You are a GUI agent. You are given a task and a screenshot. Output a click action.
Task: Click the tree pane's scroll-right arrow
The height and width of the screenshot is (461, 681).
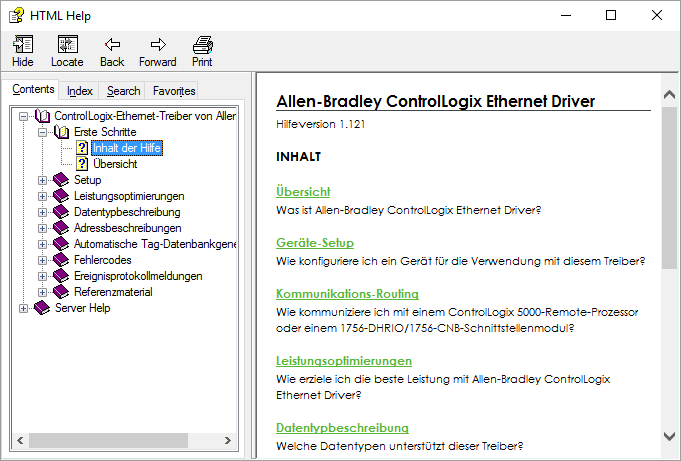228,440
